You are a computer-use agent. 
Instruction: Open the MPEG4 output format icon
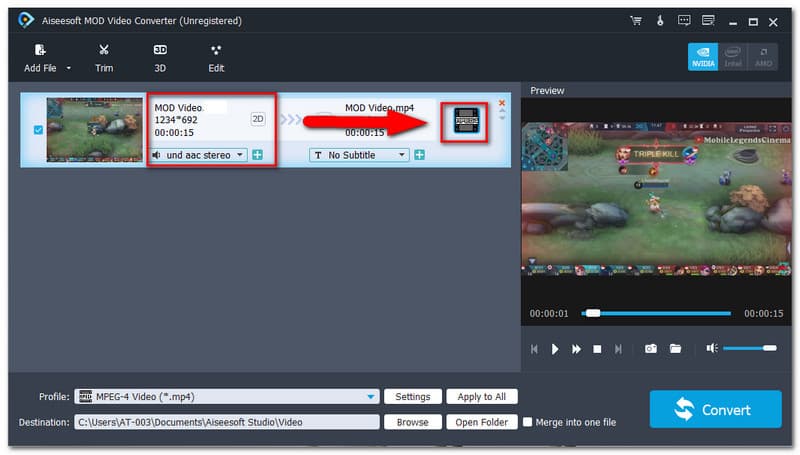(x=466, y=121)
